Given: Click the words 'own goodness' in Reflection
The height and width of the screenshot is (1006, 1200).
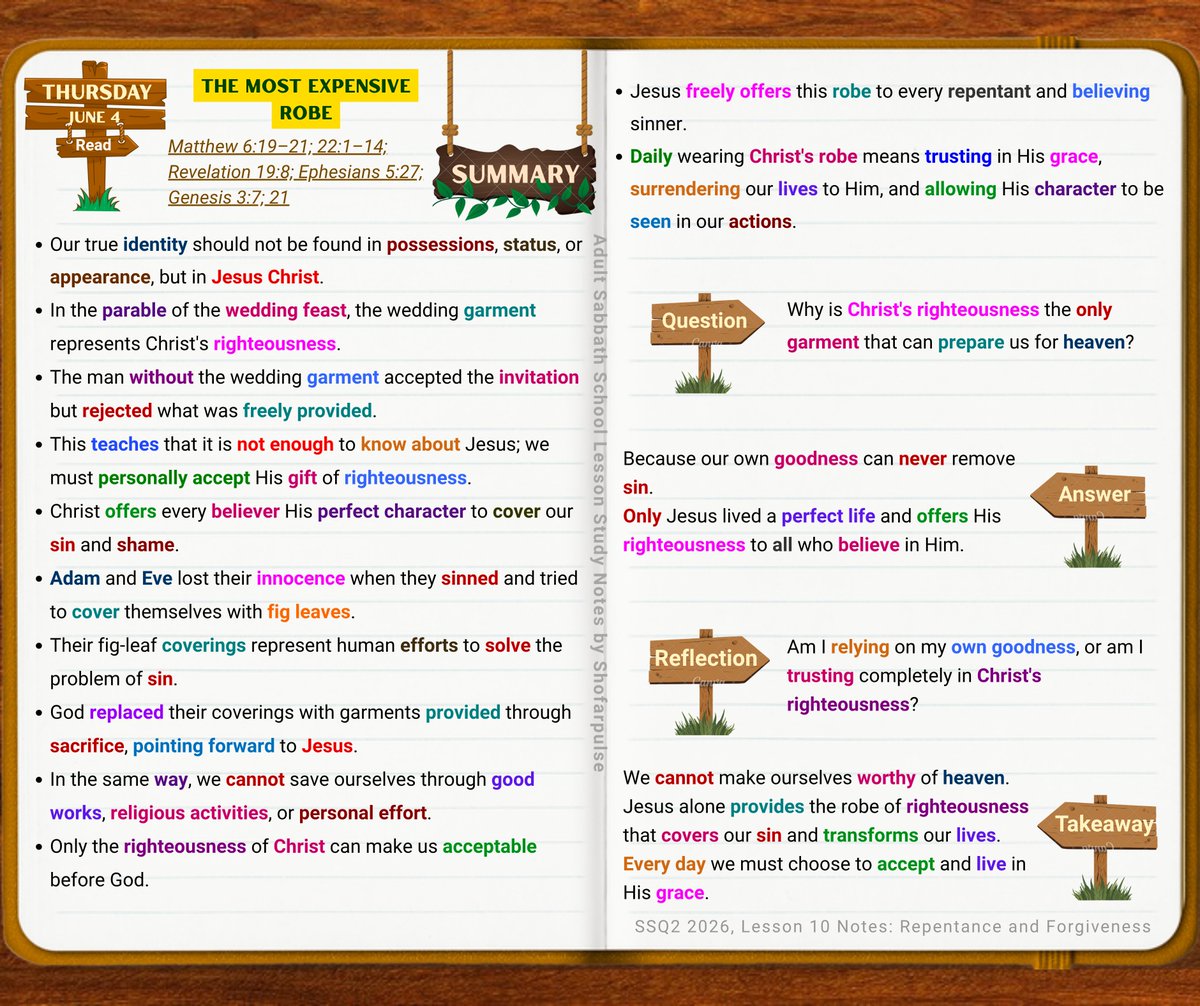Looking at the screenshot, I should pos(1013,647).
